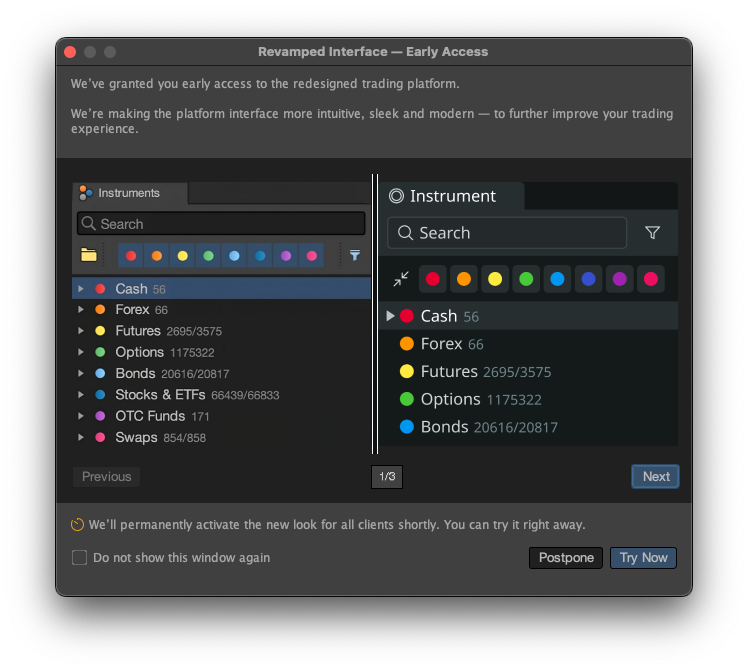
Task: Expand Cash group arrow in new panel
Action: click(390, 316)
